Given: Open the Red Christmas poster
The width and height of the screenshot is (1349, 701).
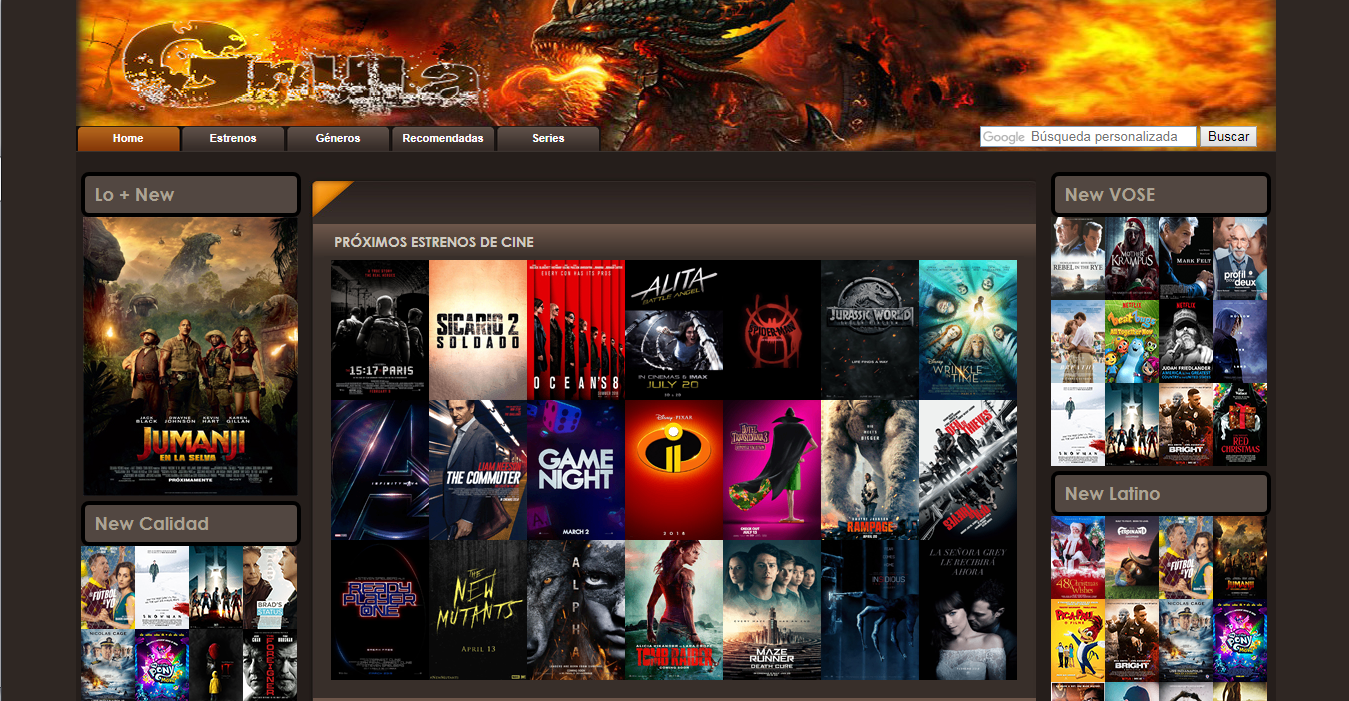Looking at the screenshot, I should coord(1240,424).
